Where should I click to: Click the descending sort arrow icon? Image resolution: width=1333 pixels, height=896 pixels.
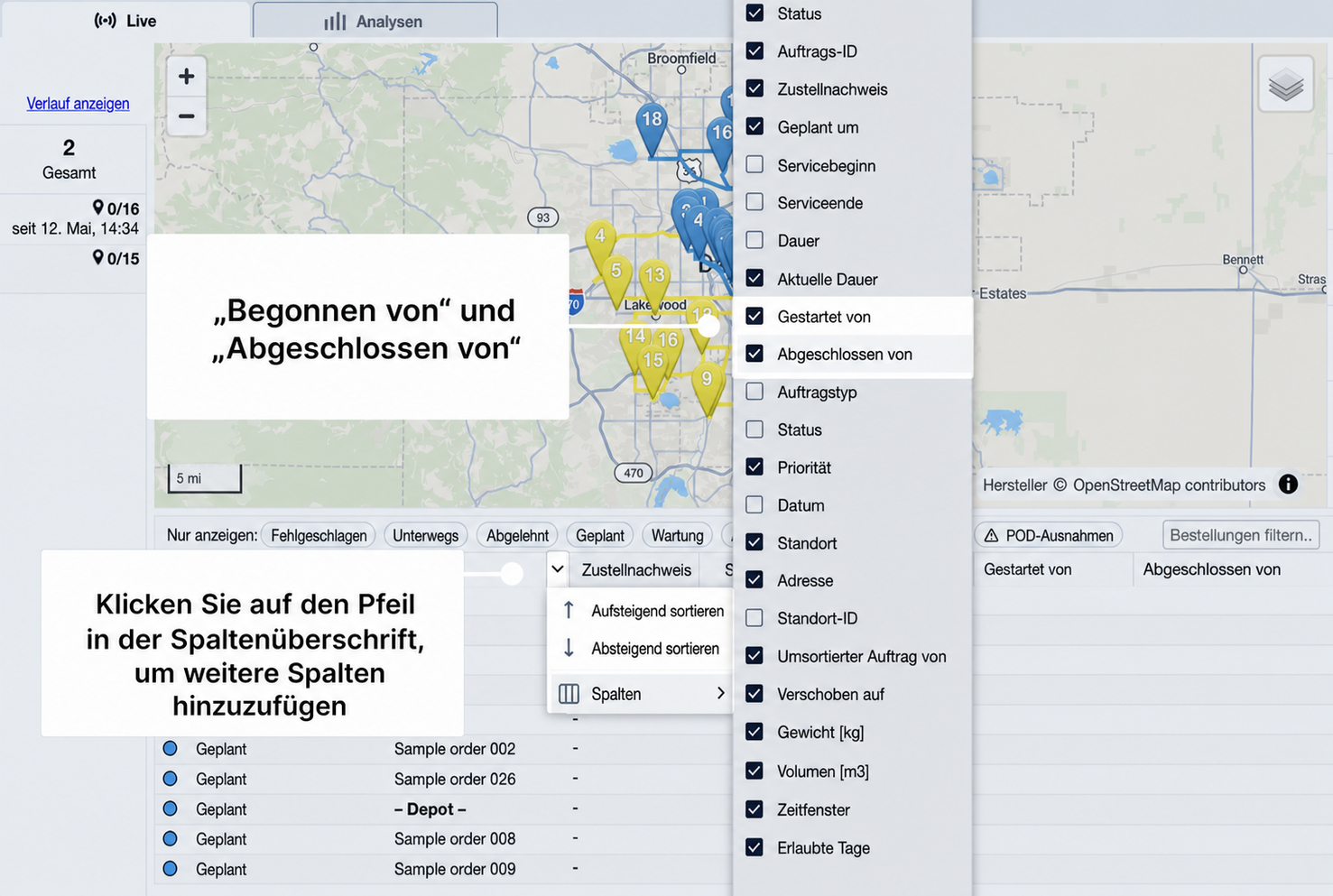569,648
